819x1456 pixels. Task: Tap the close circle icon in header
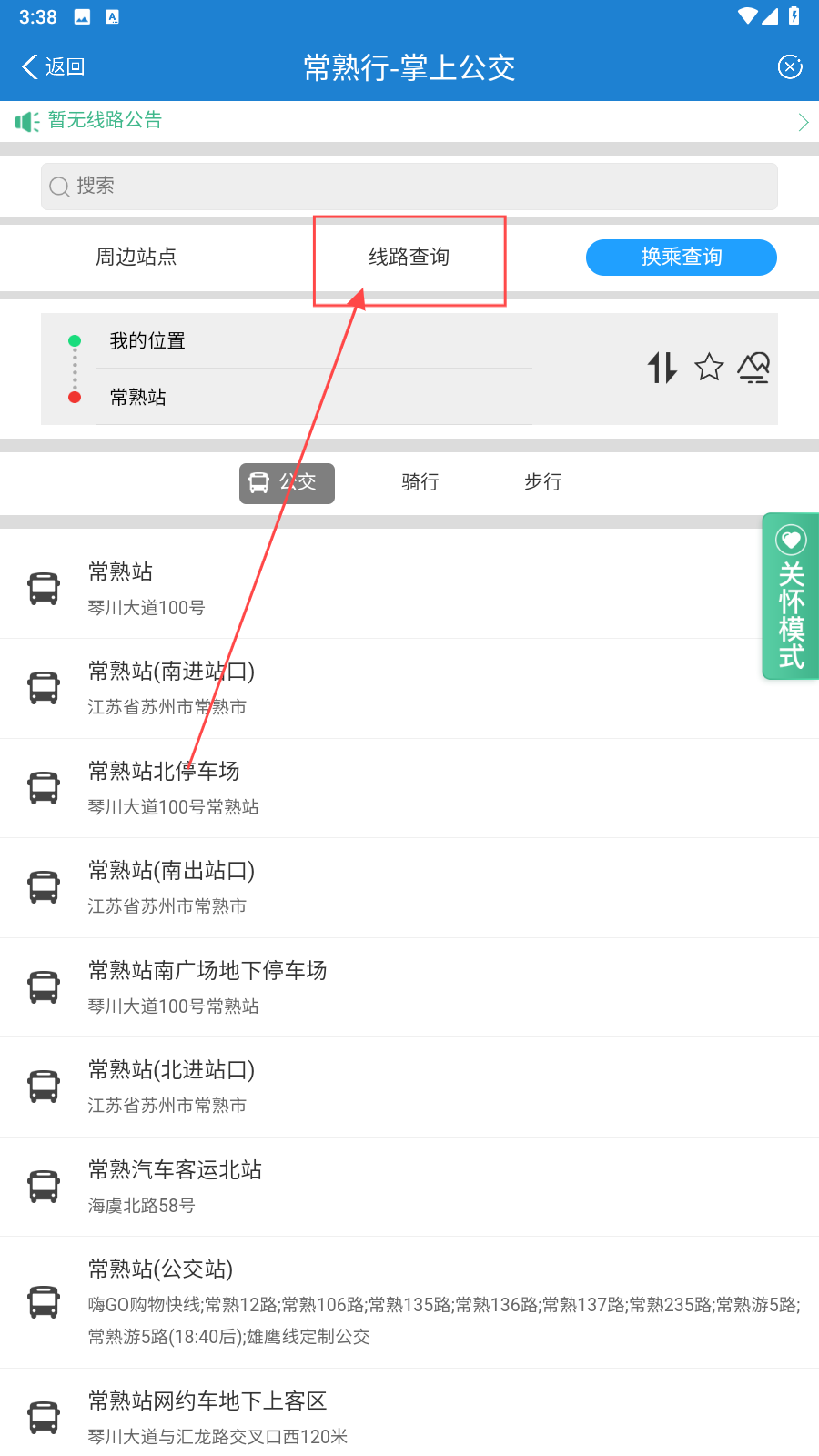pos(790,66)
